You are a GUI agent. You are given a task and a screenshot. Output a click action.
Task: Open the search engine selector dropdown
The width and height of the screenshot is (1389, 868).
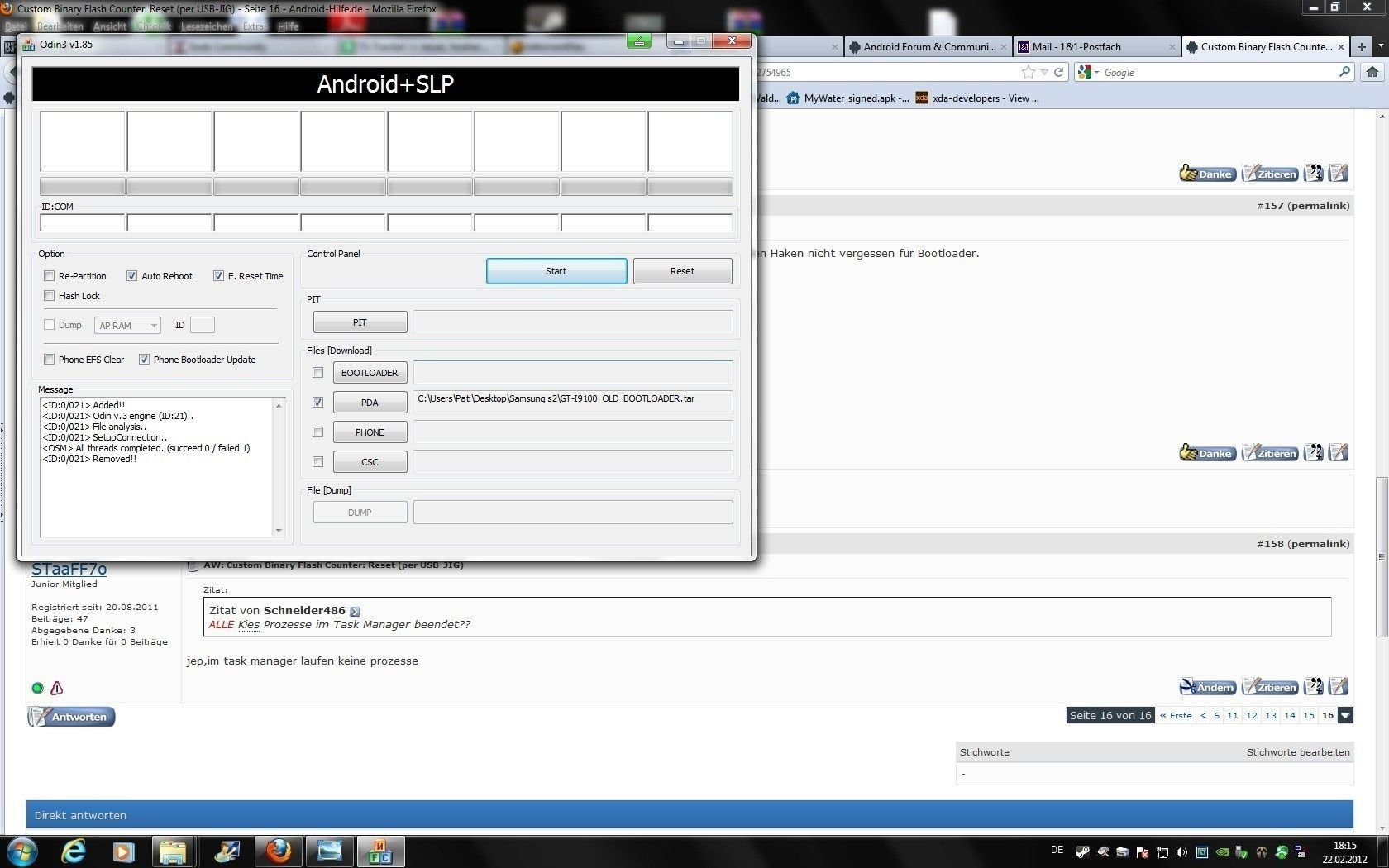tap(1089, 73)
